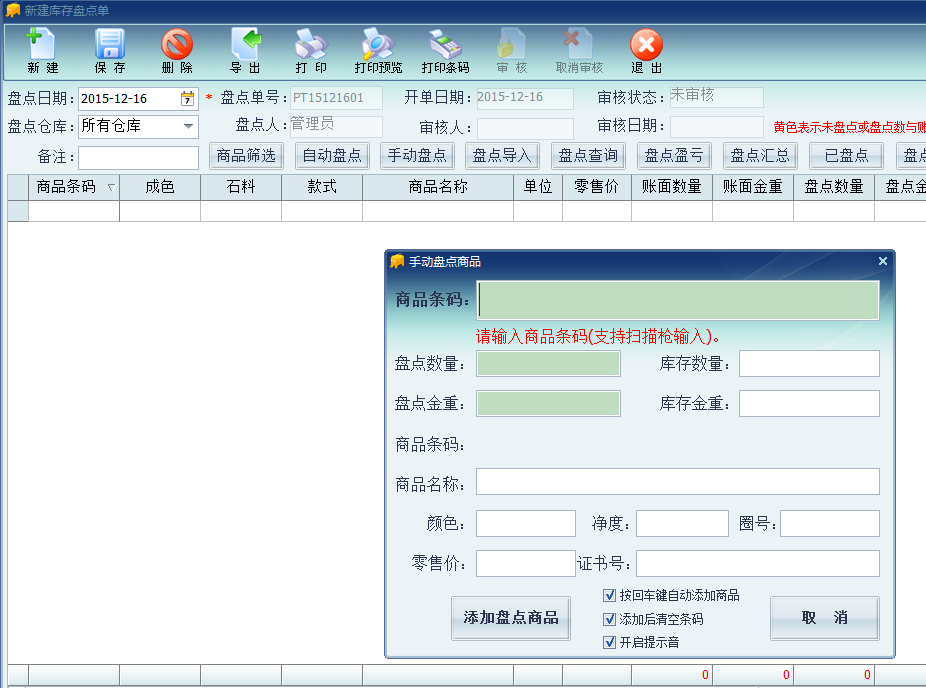The width and height of the screenshot is (926, 688).
Task: Toggle 按回车键自动添加商品 checkbox
Action: [x=610, y=595]
